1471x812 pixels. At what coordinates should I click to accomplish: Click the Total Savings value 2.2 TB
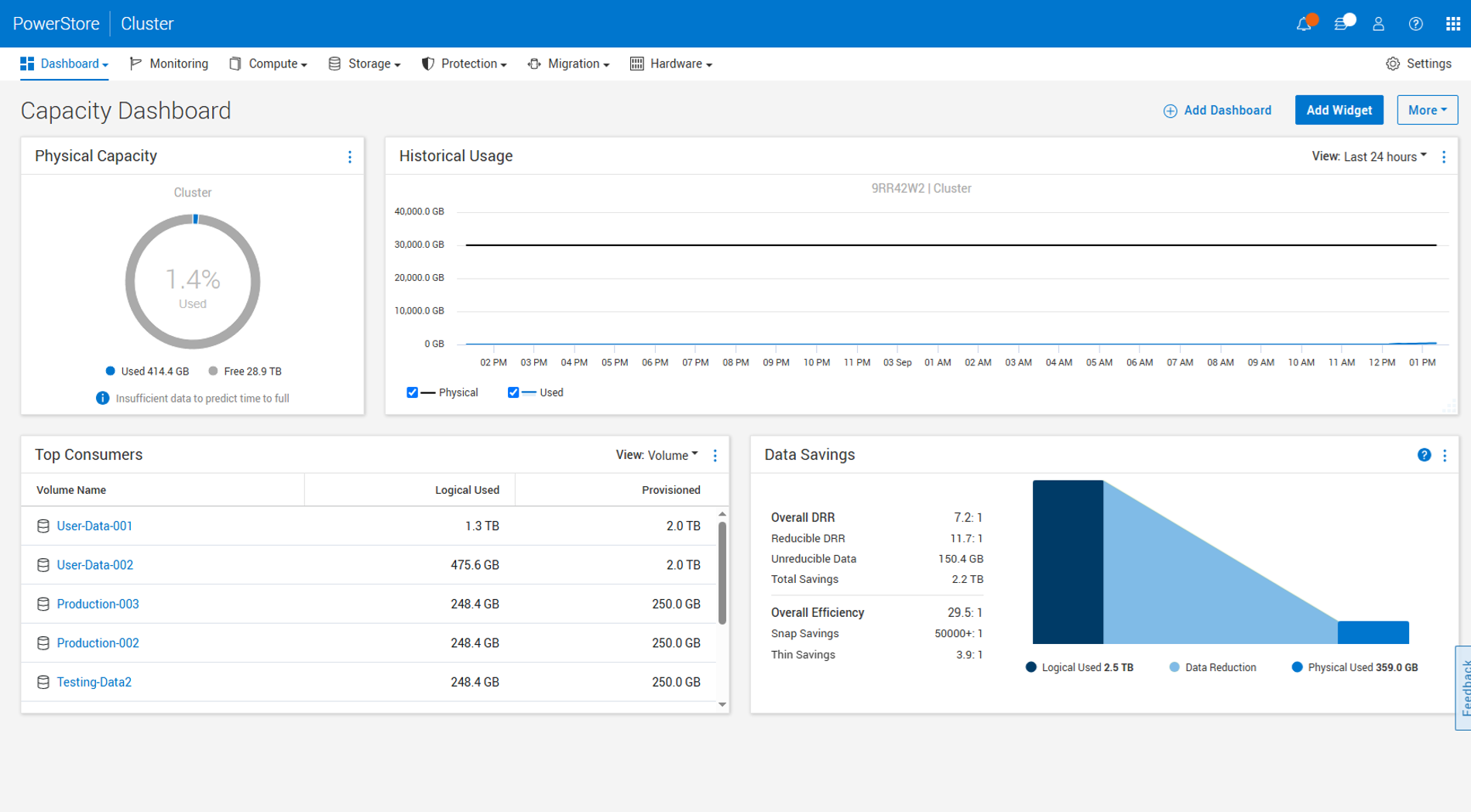tap(967, 579)
